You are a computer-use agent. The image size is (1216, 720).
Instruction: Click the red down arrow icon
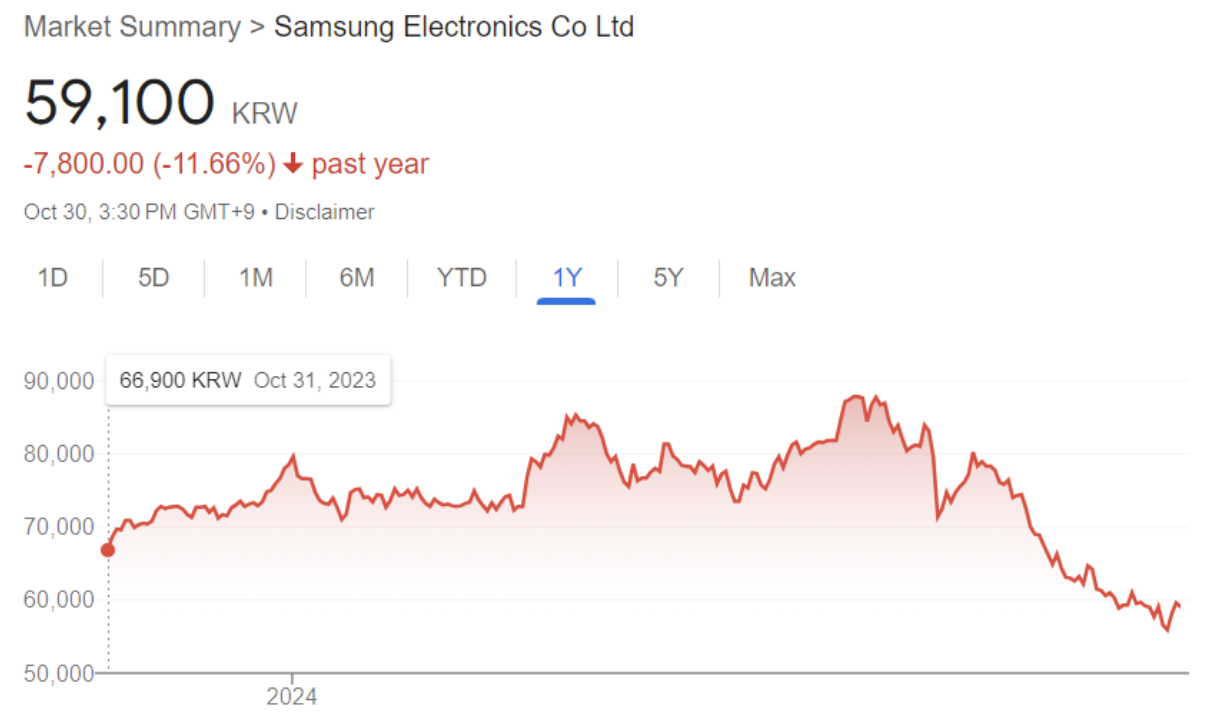(x=293, y=165)
